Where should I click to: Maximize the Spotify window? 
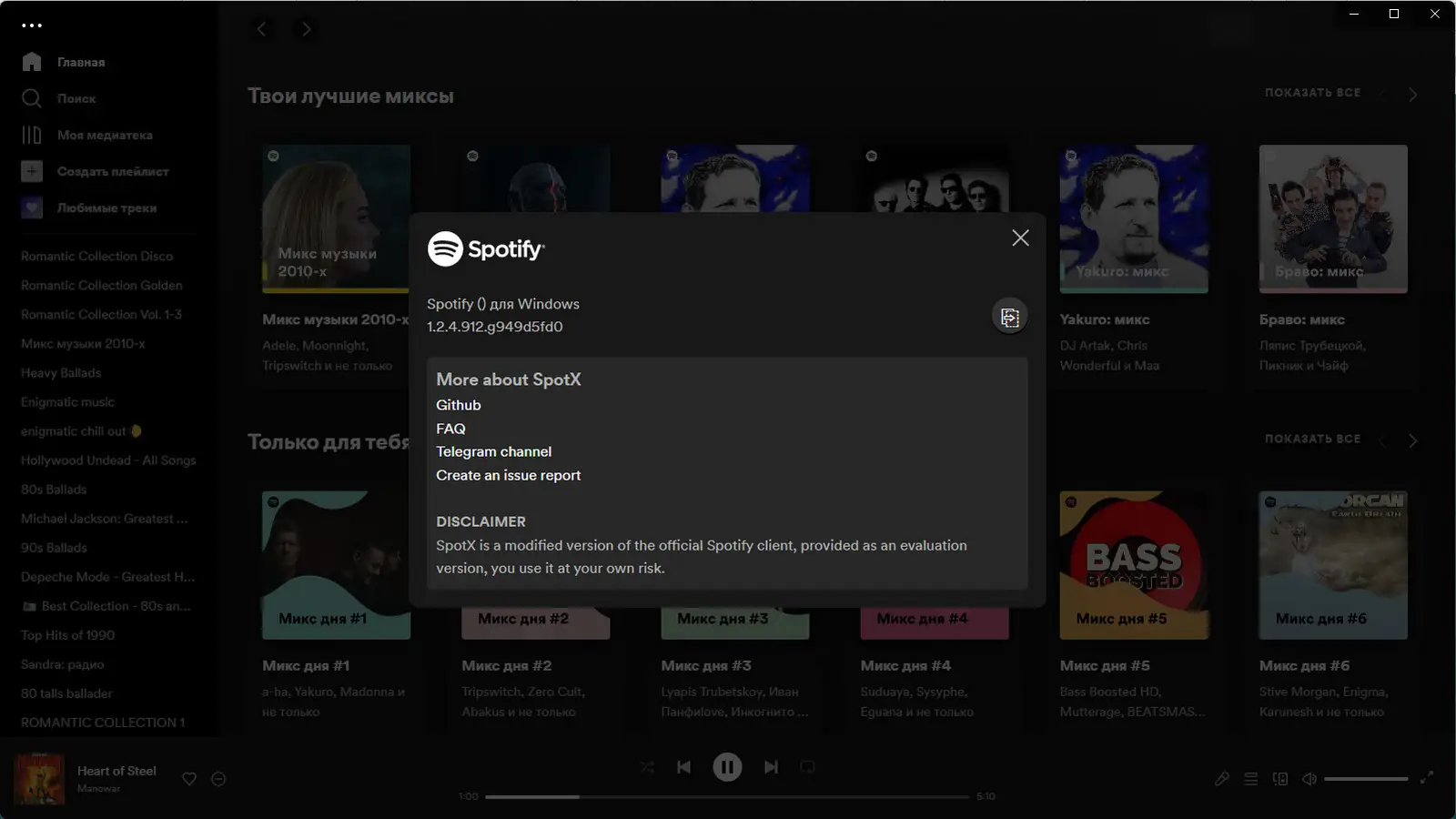pyautogui.click(x=1394, y=14)
